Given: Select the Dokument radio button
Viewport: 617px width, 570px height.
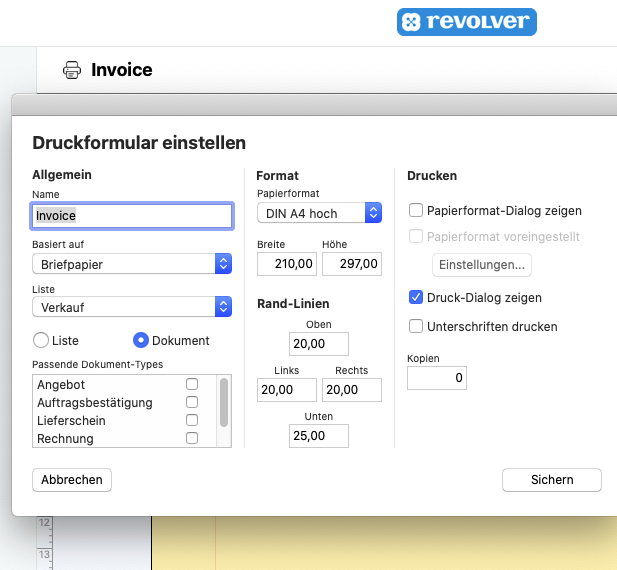Looking at the screenshot, I should [x=141, y=340].
